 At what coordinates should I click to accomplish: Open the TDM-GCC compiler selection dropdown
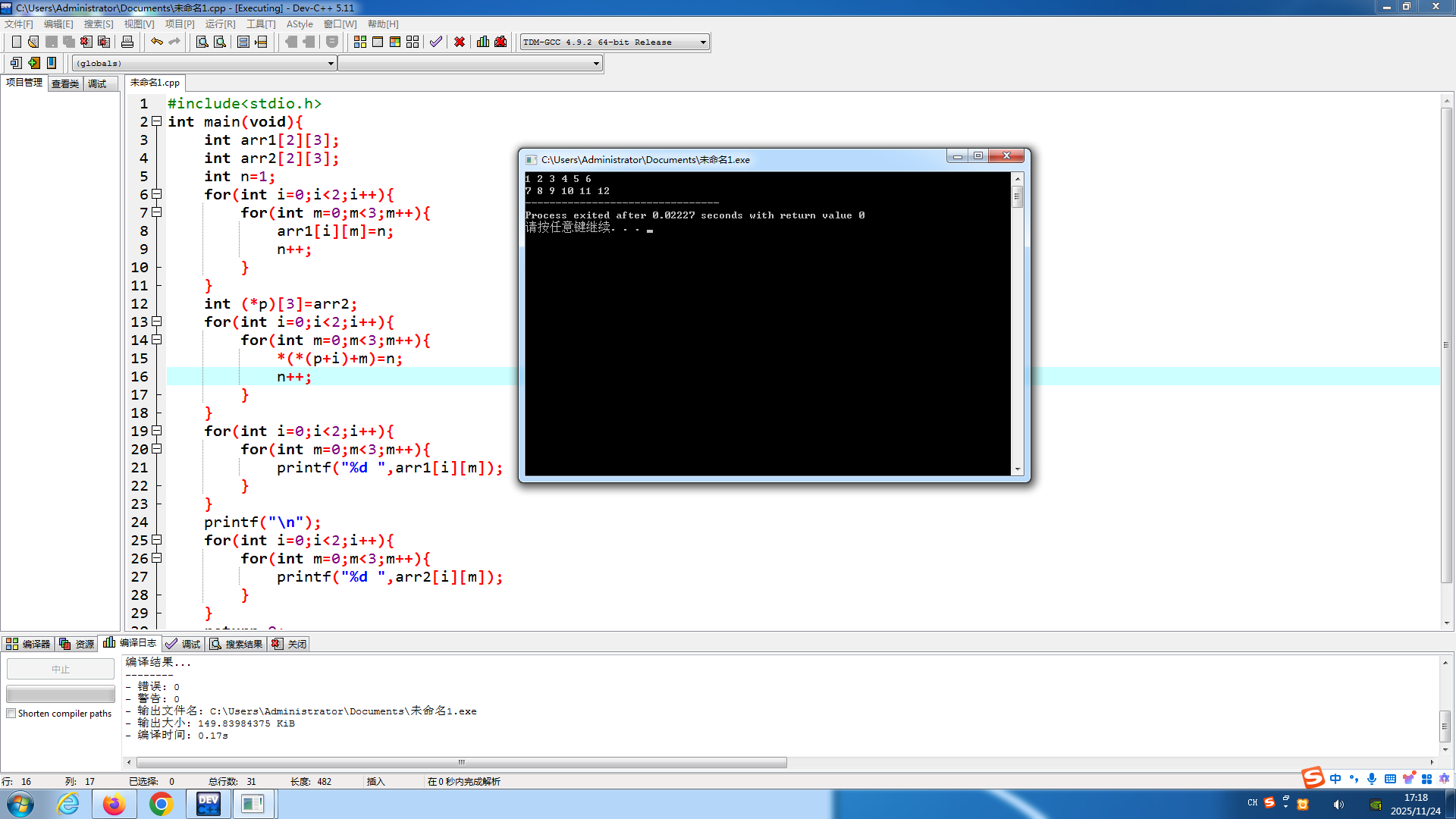703,42
